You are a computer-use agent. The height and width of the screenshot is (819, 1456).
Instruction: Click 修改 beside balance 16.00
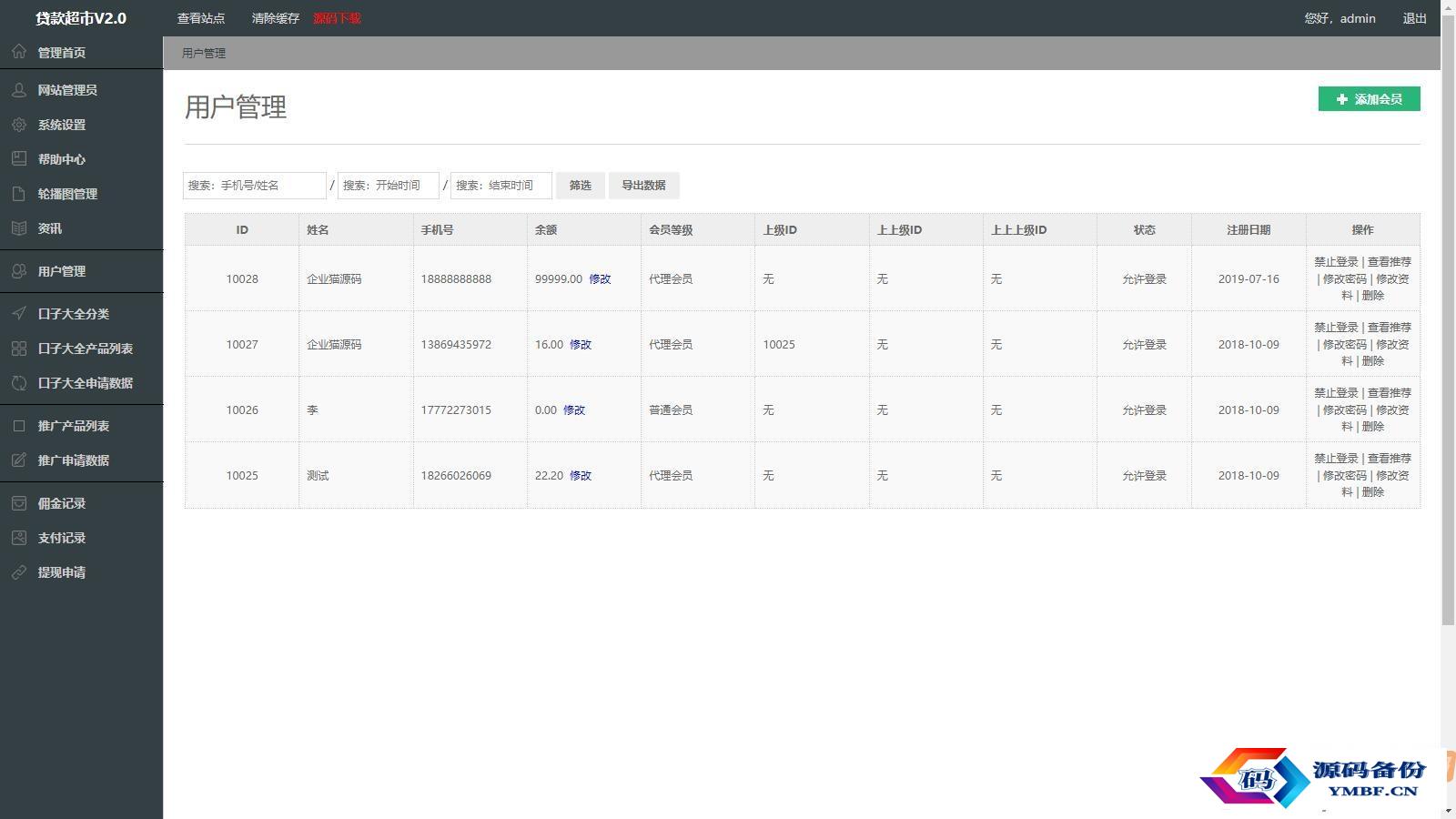coord(581,345)
